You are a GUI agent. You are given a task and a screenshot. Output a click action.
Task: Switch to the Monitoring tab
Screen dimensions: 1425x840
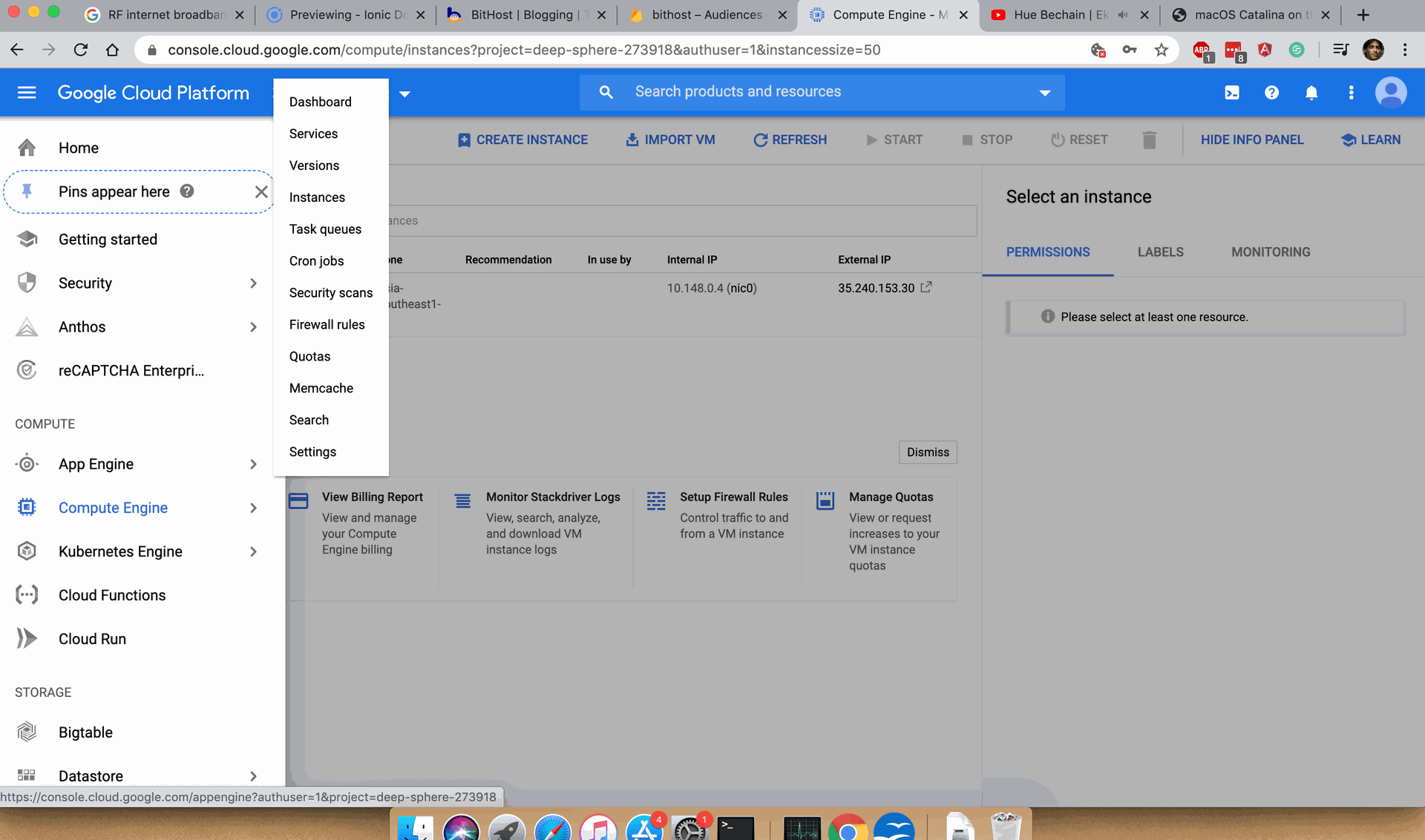pos(1271,252)
